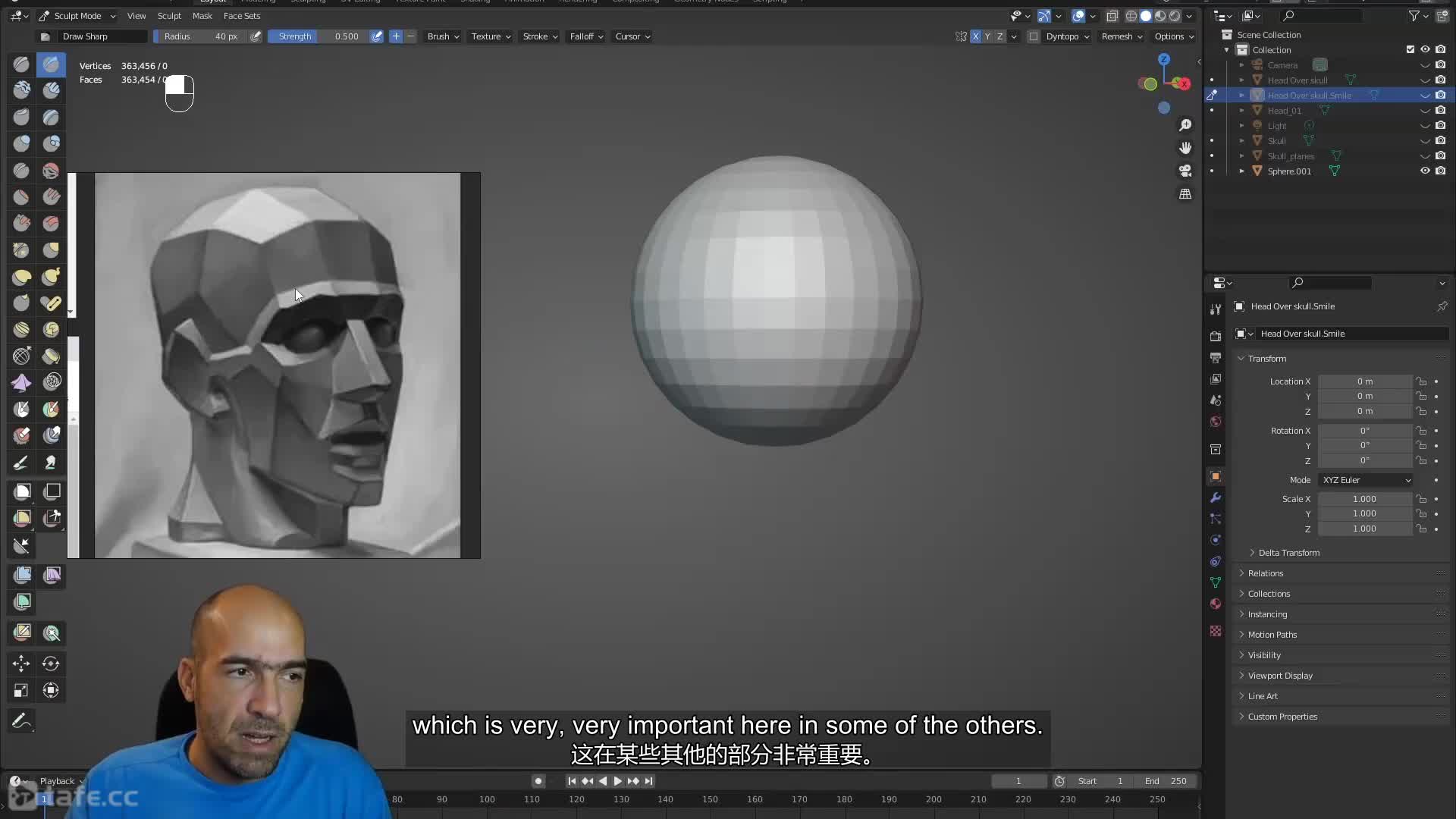Open the Brush settings dropdown
This screenshot has width=1456, height=819.
443,36
